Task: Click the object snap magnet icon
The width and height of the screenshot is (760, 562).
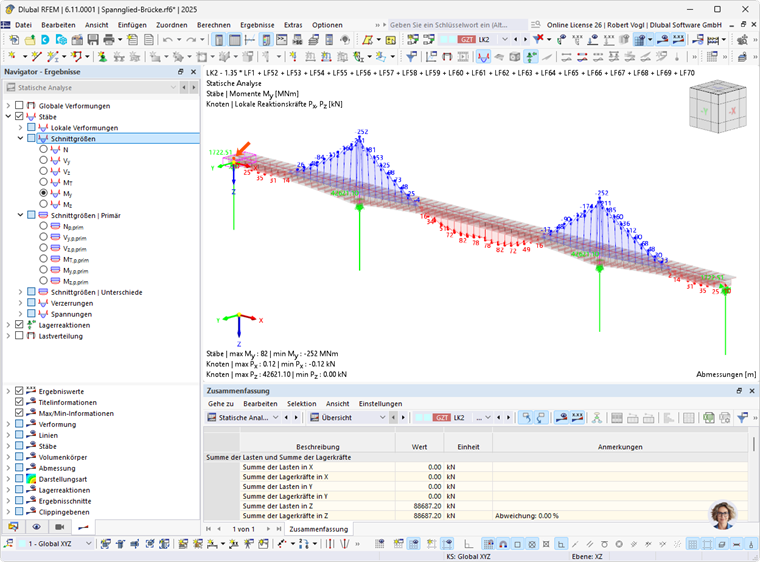Action: point(503,544)
